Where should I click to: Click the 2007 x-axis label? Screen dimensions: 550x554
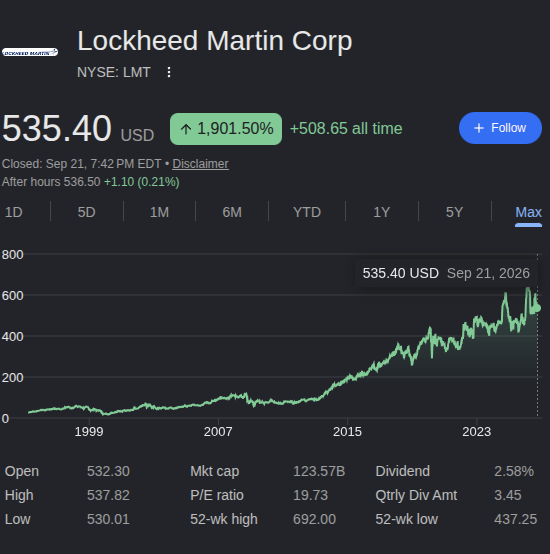click(218, 431)
